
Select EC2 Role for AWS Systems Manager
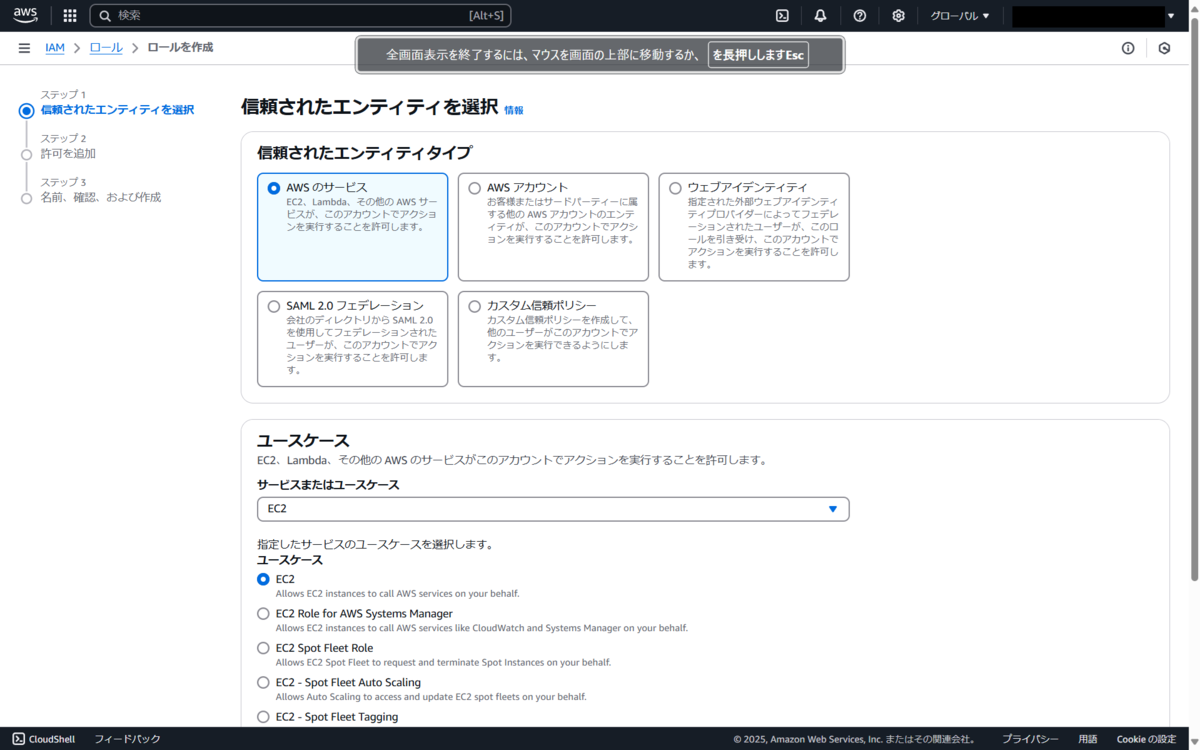point(264,613)
